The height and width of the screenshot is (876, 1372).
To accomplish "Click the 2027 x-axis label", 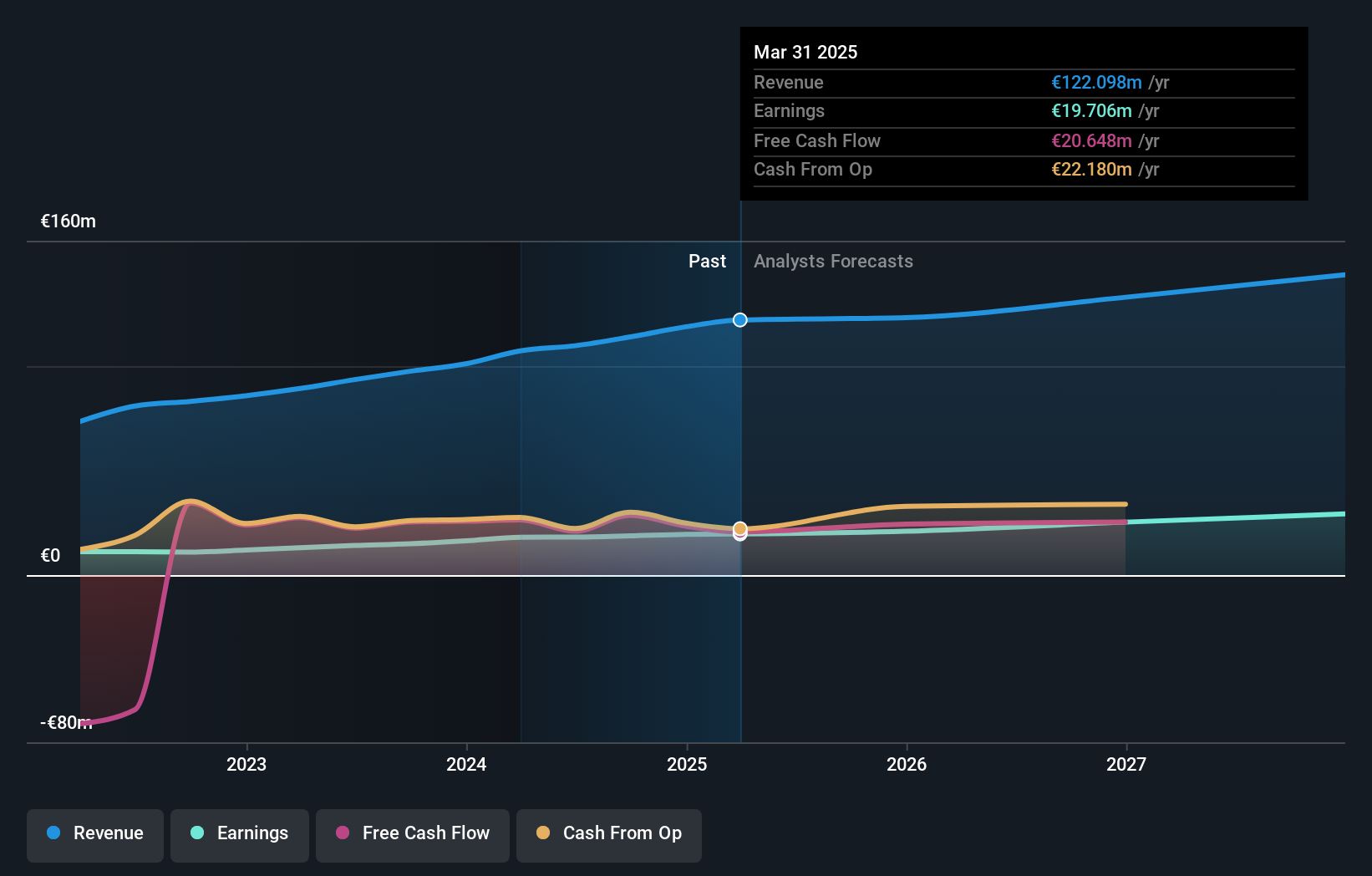I will coord(1126,765).
